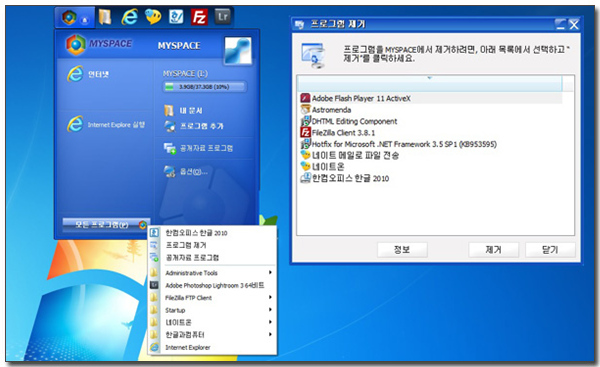Expand Administrative Tools folder submenu
This screenshot has height=367, width=600.
[x=212, y=273]
